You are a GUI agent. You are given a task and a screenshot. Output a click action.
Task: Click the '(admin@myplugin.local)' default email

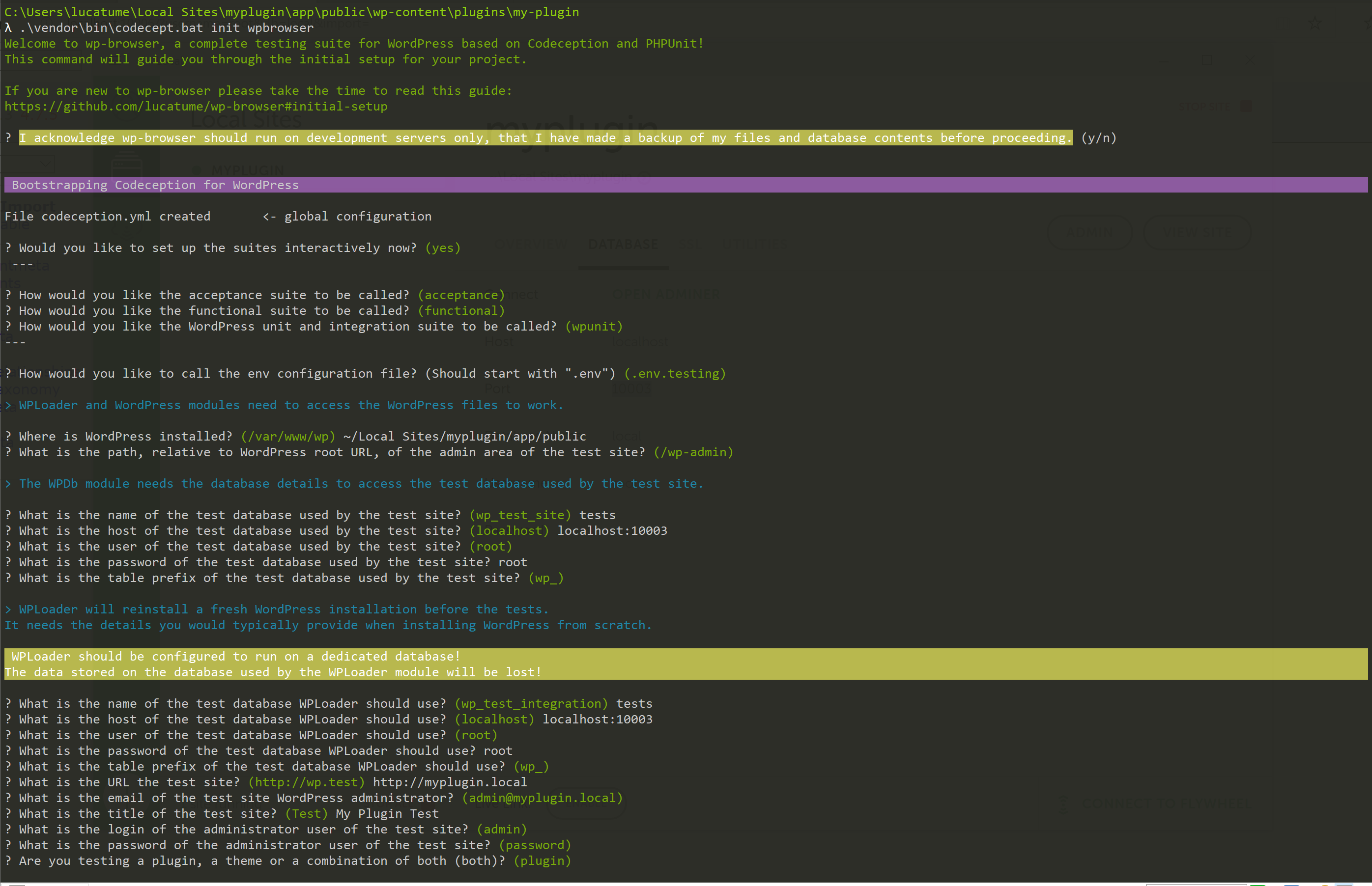[542, 798]
